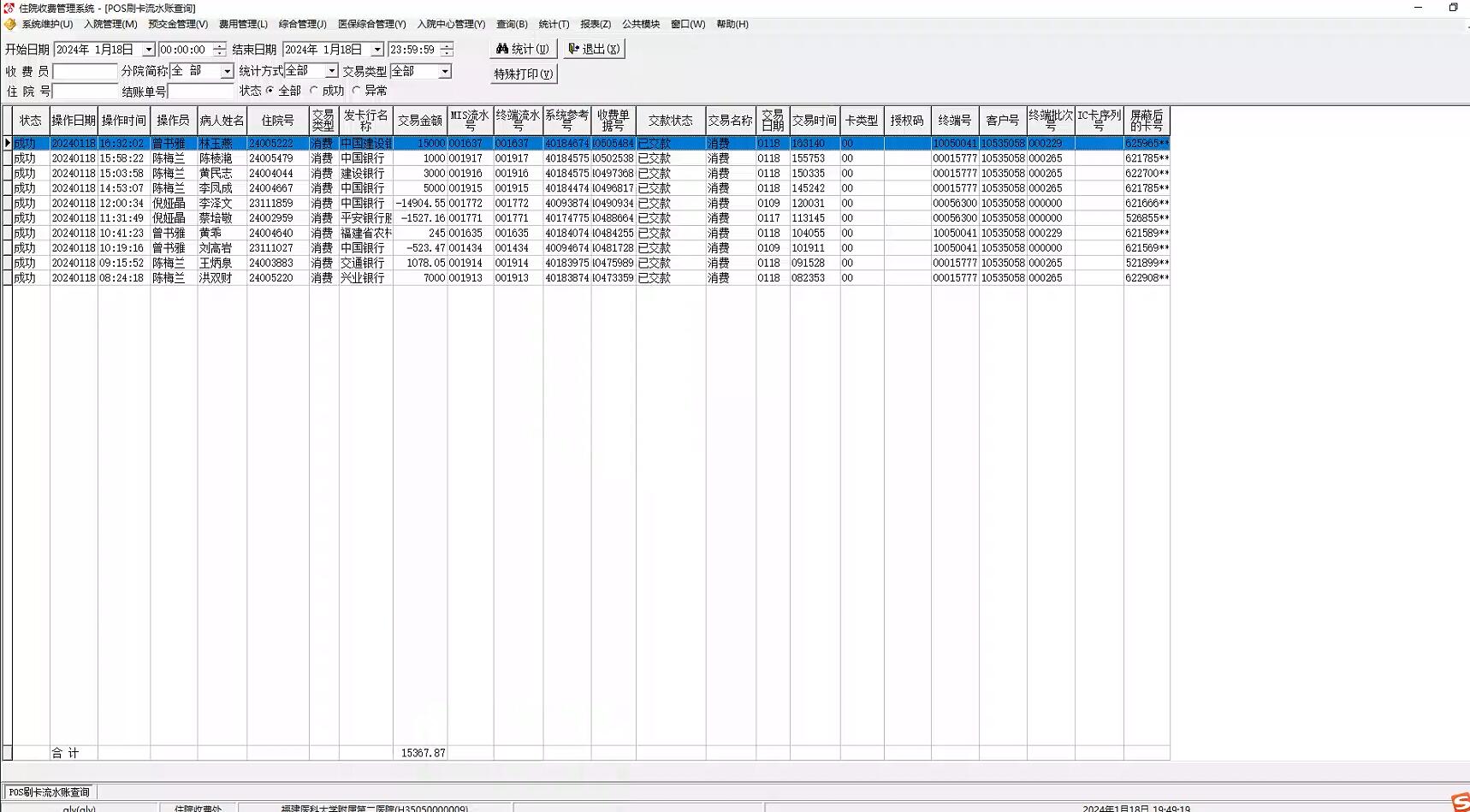Select patient 王炳泉 in the table

(222, 264)
